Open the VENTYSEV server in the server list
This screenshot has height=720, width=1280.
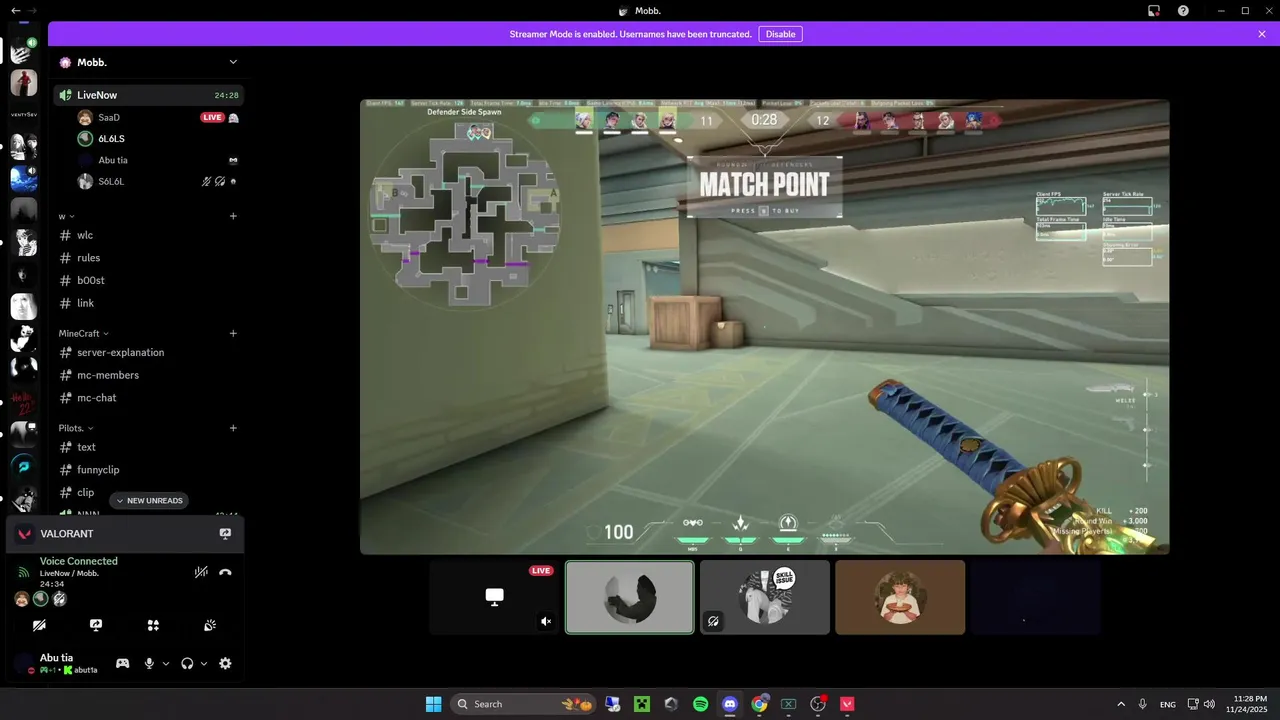tap(24, 114)
